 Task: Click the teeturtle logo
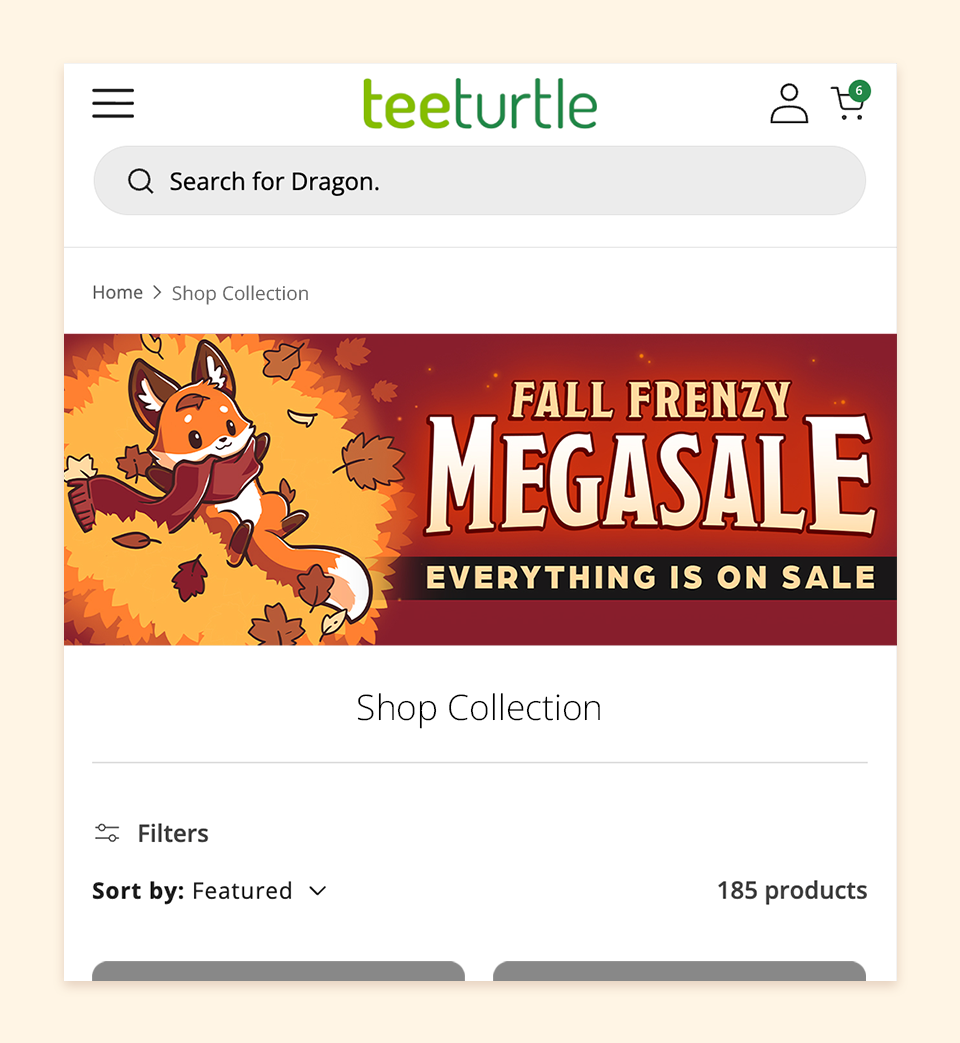coord(480,103)
